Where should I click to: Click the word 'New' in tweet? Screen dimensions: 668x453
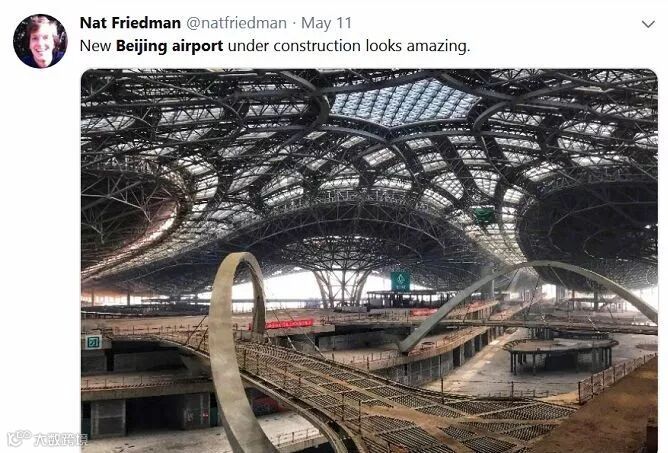tap(95, 46)
